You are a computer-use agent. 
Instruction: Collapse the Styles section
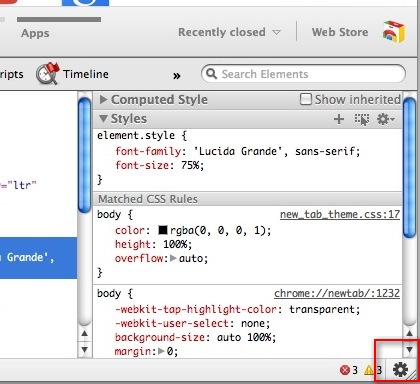pos(103,118)
